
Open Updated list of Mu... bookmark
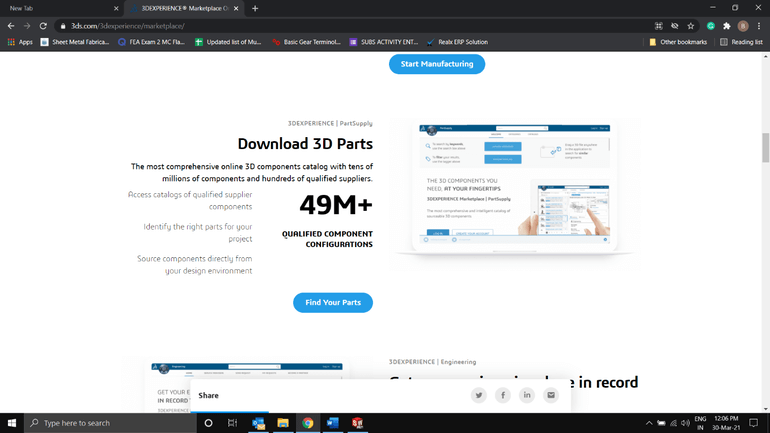[228, 42]
